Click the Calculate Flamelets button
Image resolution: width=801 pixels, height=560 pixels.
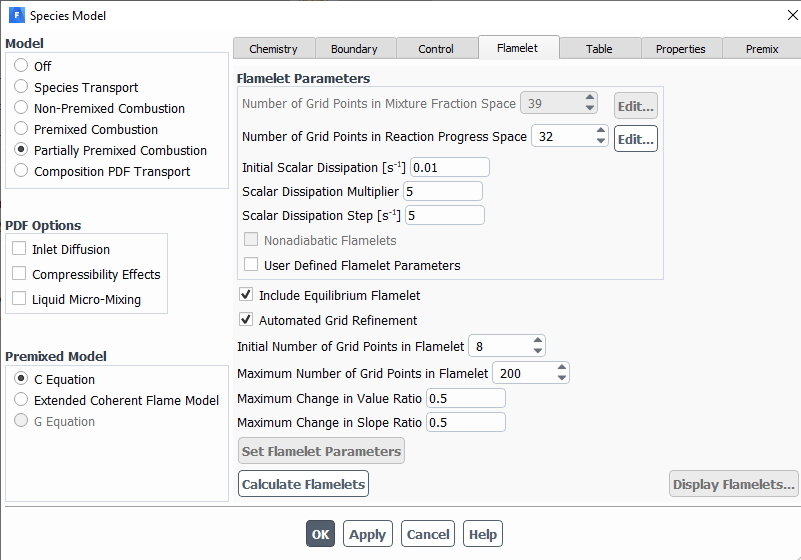(x=303, y=484)
